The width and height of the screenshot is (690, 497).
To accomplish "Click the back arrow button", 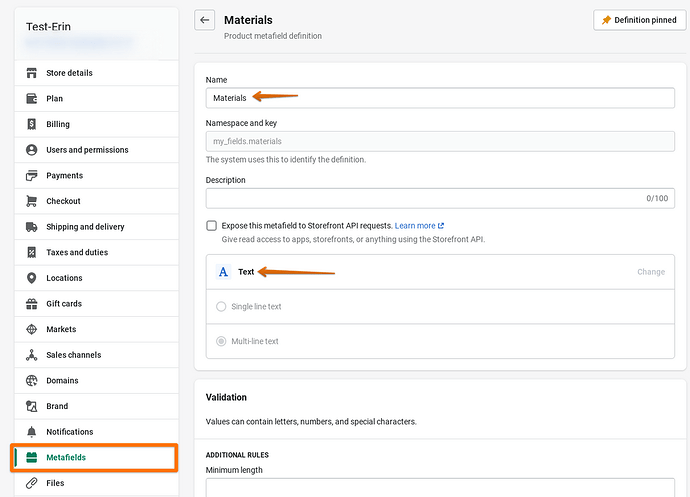I will coord(205,20).
